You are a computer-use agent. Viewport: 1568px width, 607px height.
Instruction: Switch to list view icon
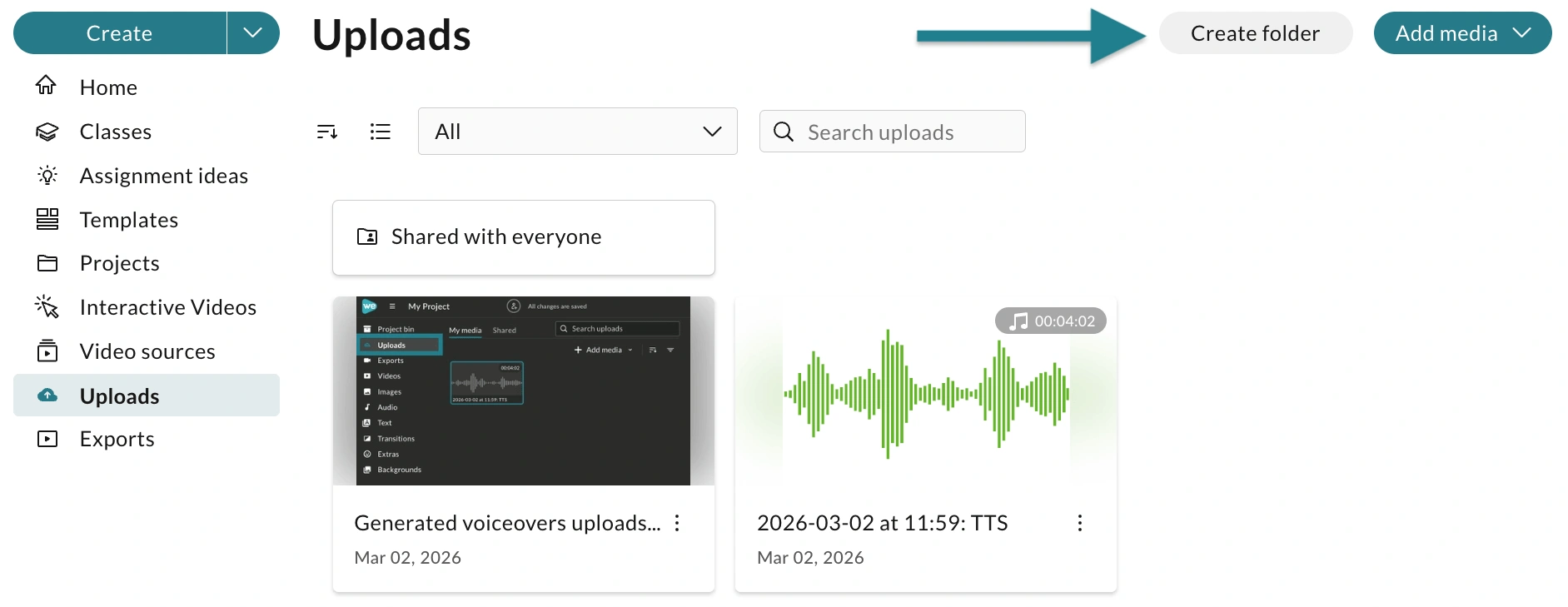(380, 132)
